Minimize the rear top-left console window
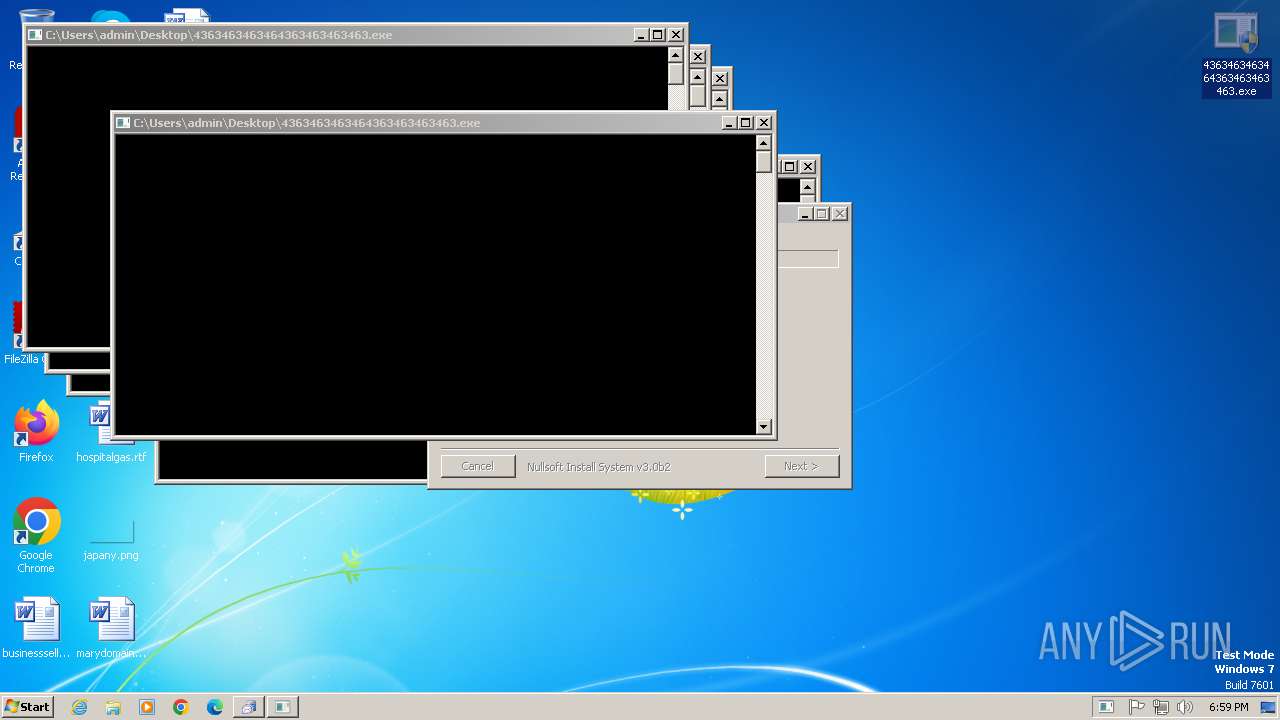The width and height of the screenshot is (1280, 720). (x=641, y=35)
